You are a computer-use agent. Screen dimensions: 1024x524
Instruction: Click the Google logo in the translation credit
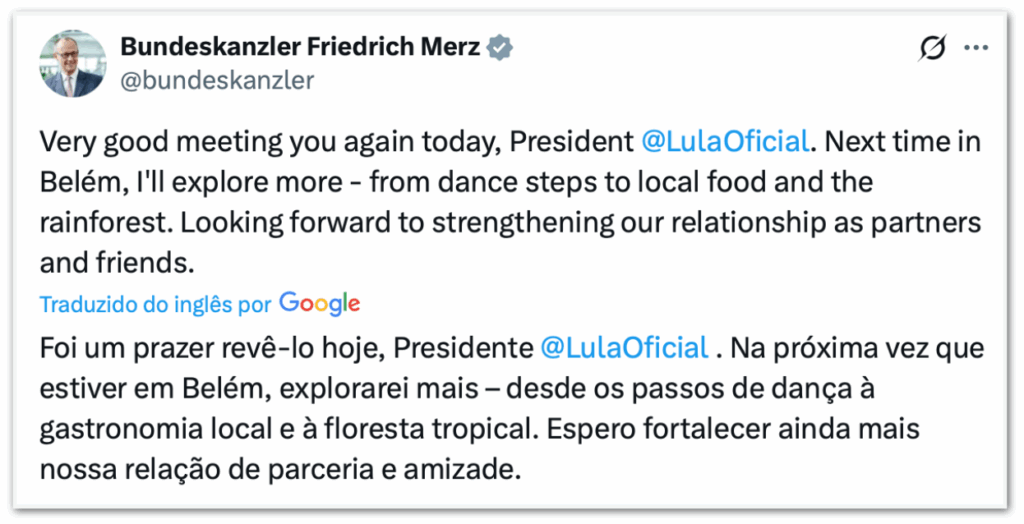coord(319,303)
